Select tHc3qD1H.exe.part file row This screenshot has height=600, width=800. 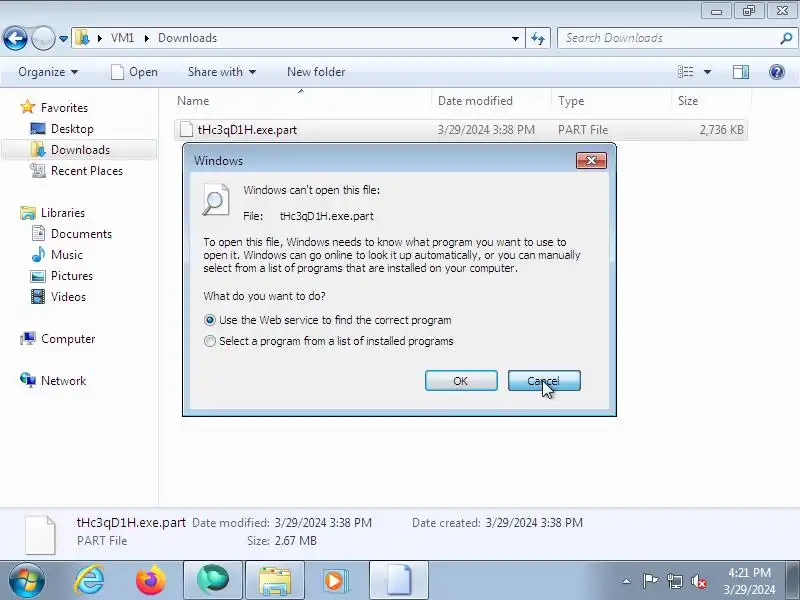pos(461,130)
